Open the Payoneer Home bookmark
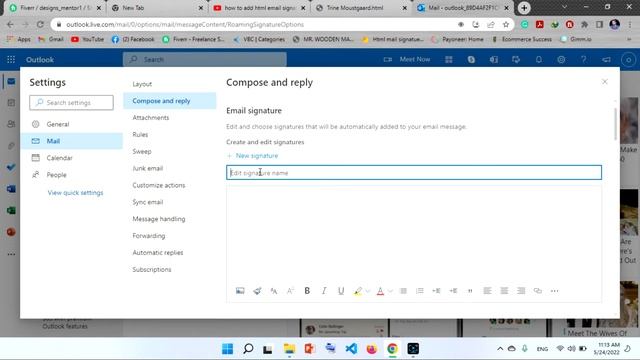 tap(458, 39)
